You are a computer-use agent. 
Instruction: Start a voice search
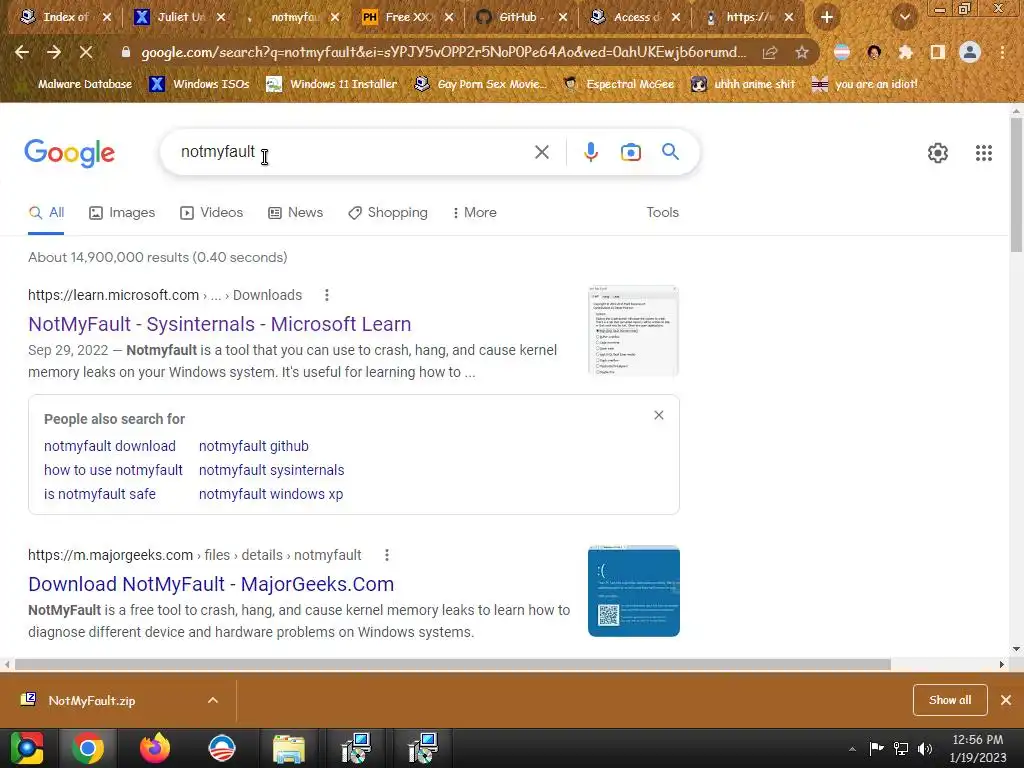click(x=590, y=152)
